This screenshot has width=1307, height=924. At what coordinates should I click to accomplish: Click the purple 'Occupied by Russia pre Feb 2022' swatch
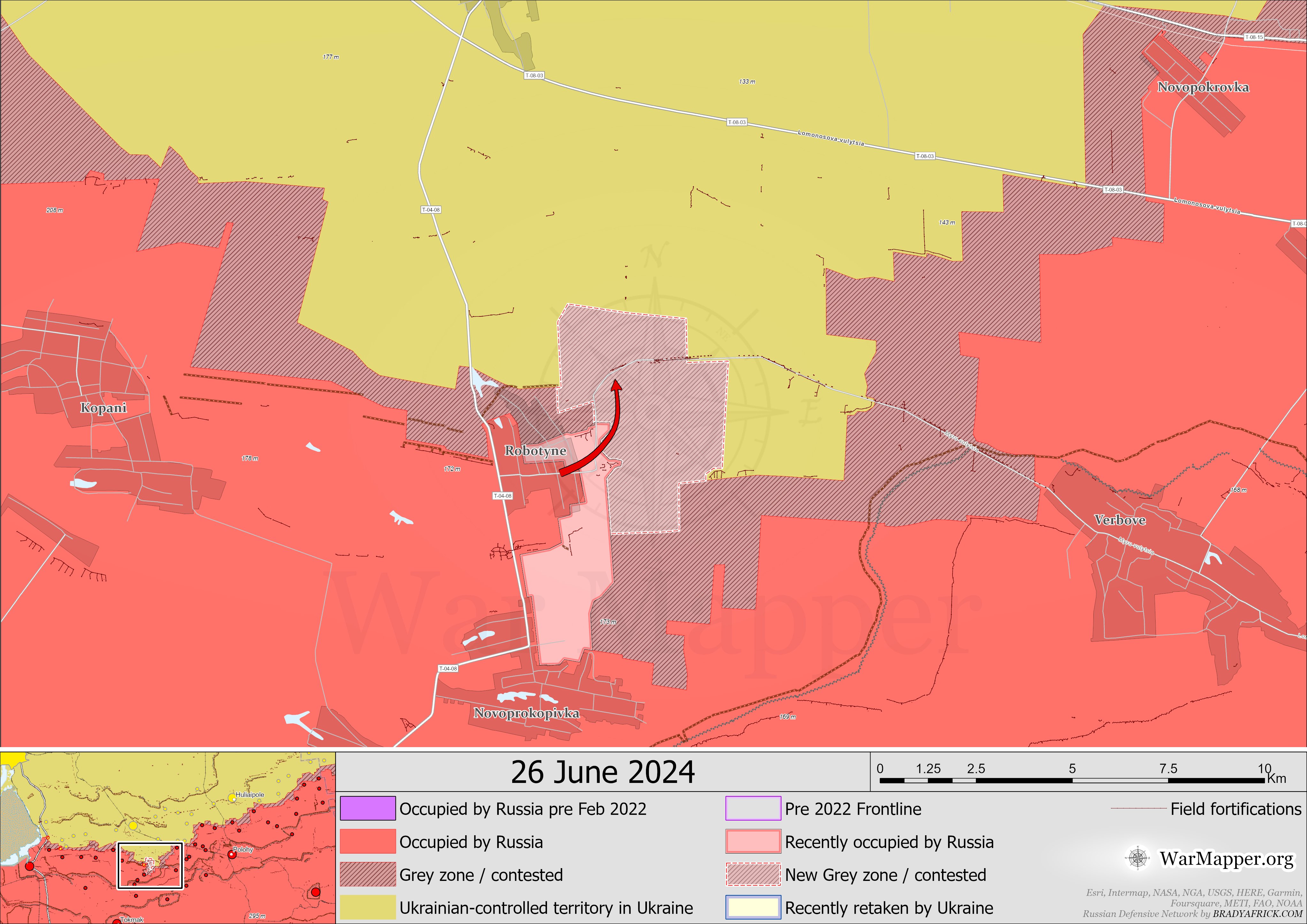[368, 808]
